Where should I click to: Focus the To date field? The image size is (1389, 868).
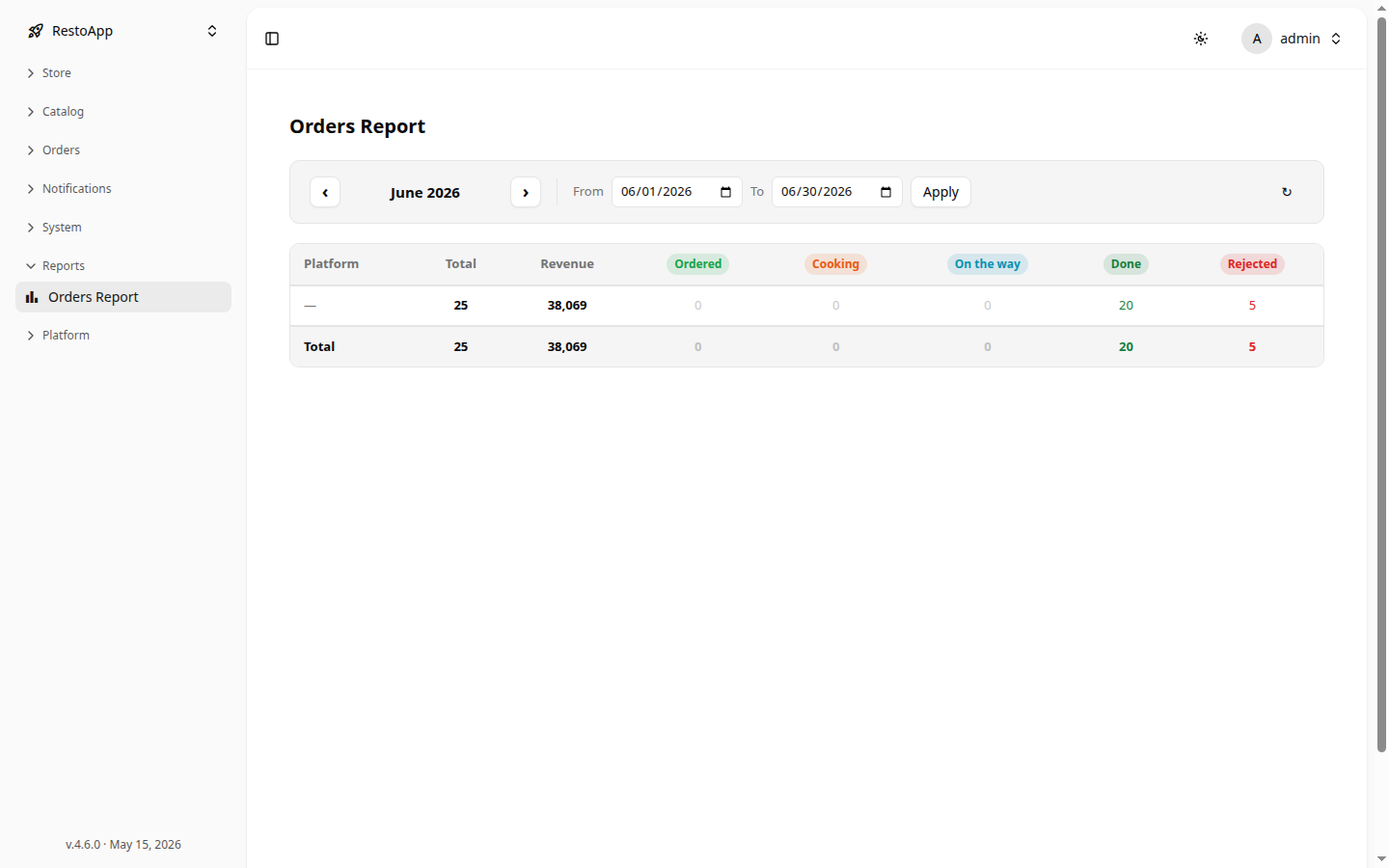(837, 192)
